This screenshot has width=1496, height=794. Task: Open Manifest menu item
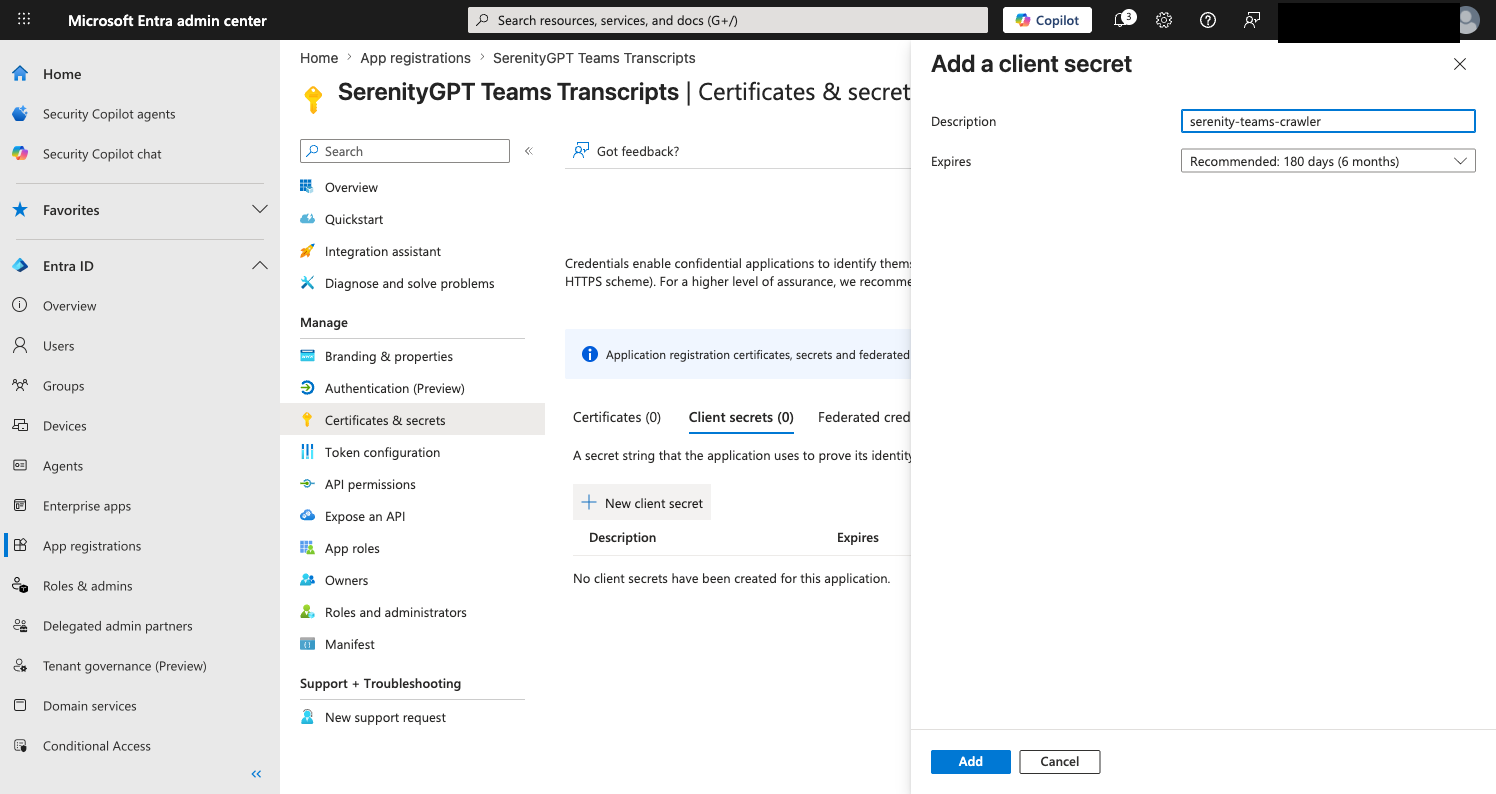click(350, 644)
